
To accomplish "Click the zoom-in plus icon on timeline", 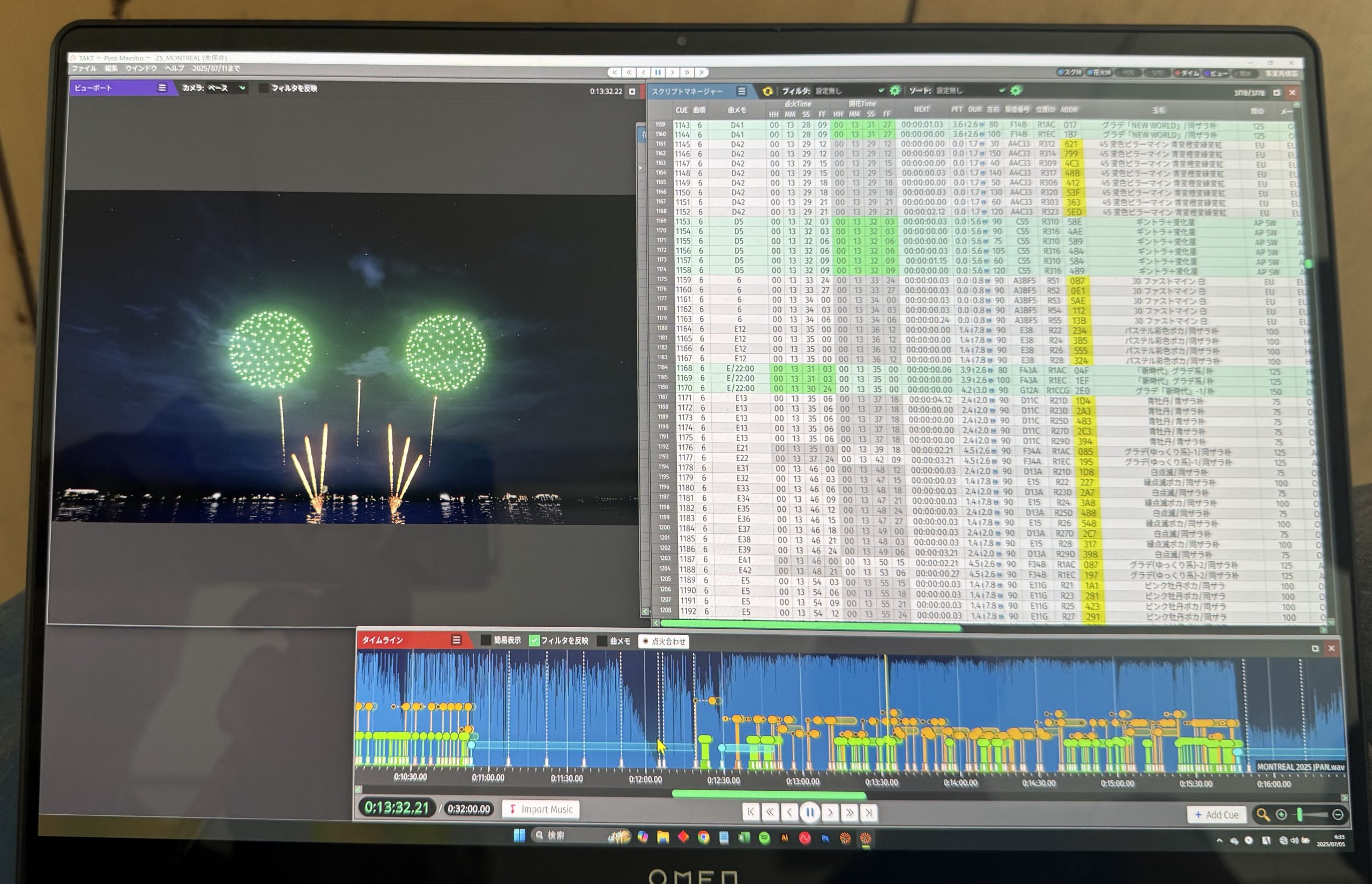I will pos(1281,814).
